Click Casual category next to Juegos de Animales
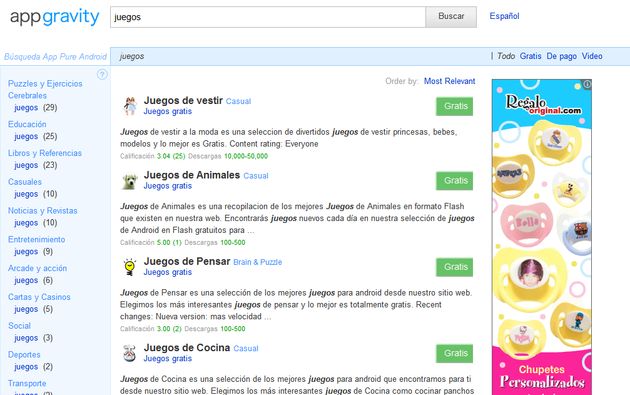The width and height of the screenshot is (630, 395). click(x=256, y=176)
